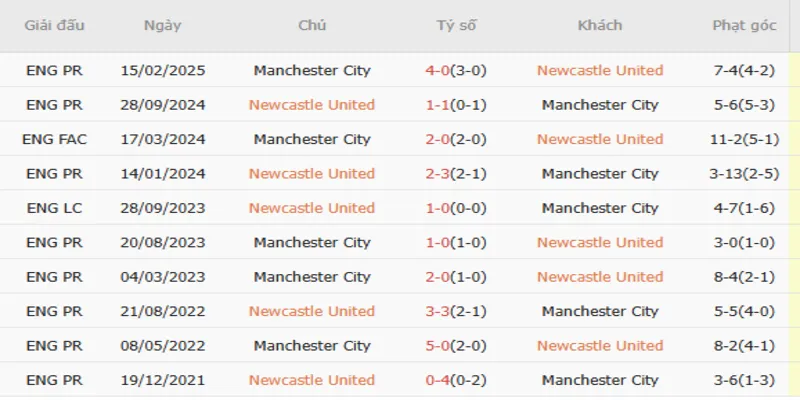Select the date 19/12/2021
800x400 pixels.
[162, 380]
